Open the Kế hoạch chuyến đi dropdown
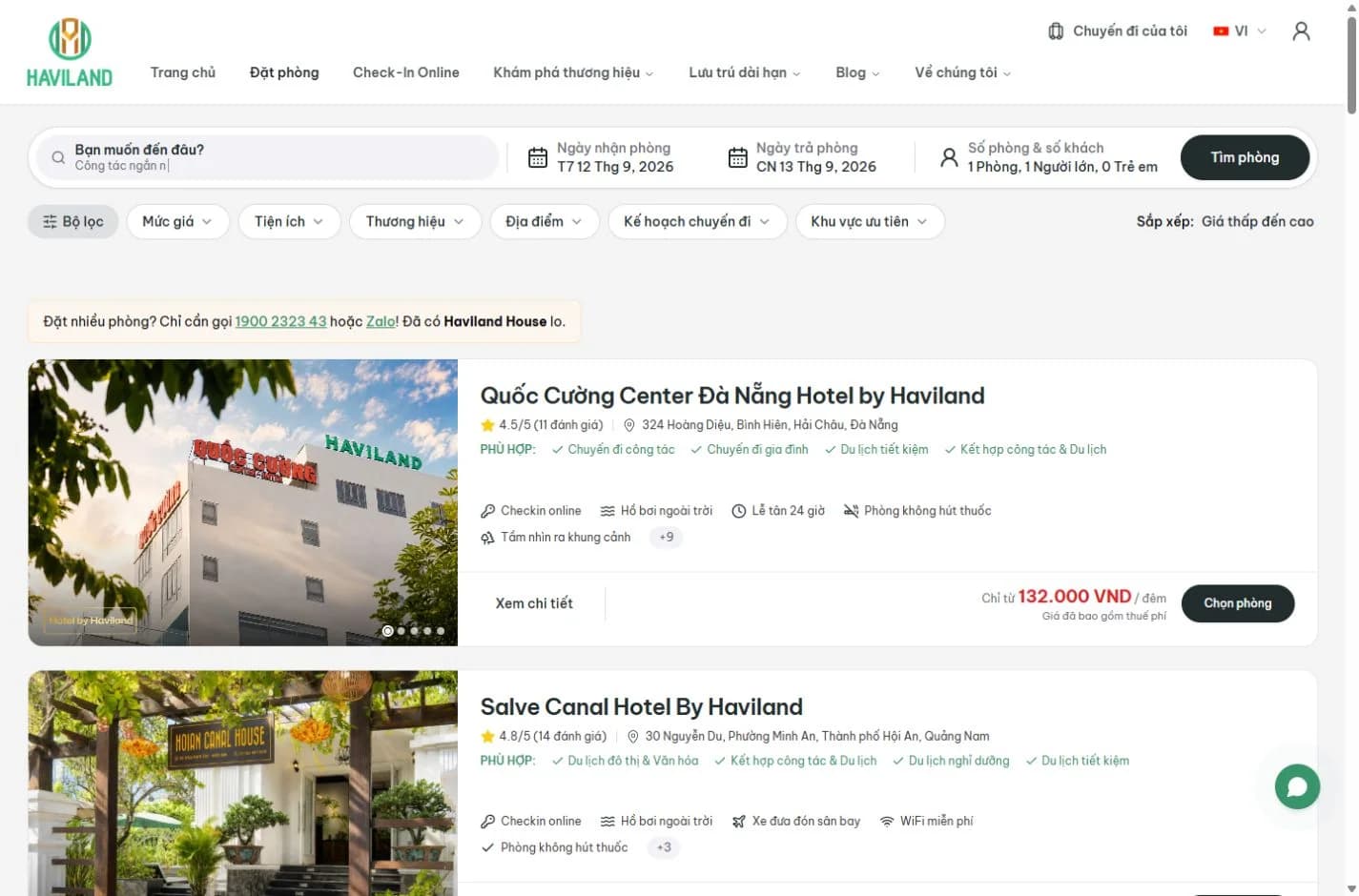Image resolution: width=1359 pixels, height=896 pixels. [697, 221]
